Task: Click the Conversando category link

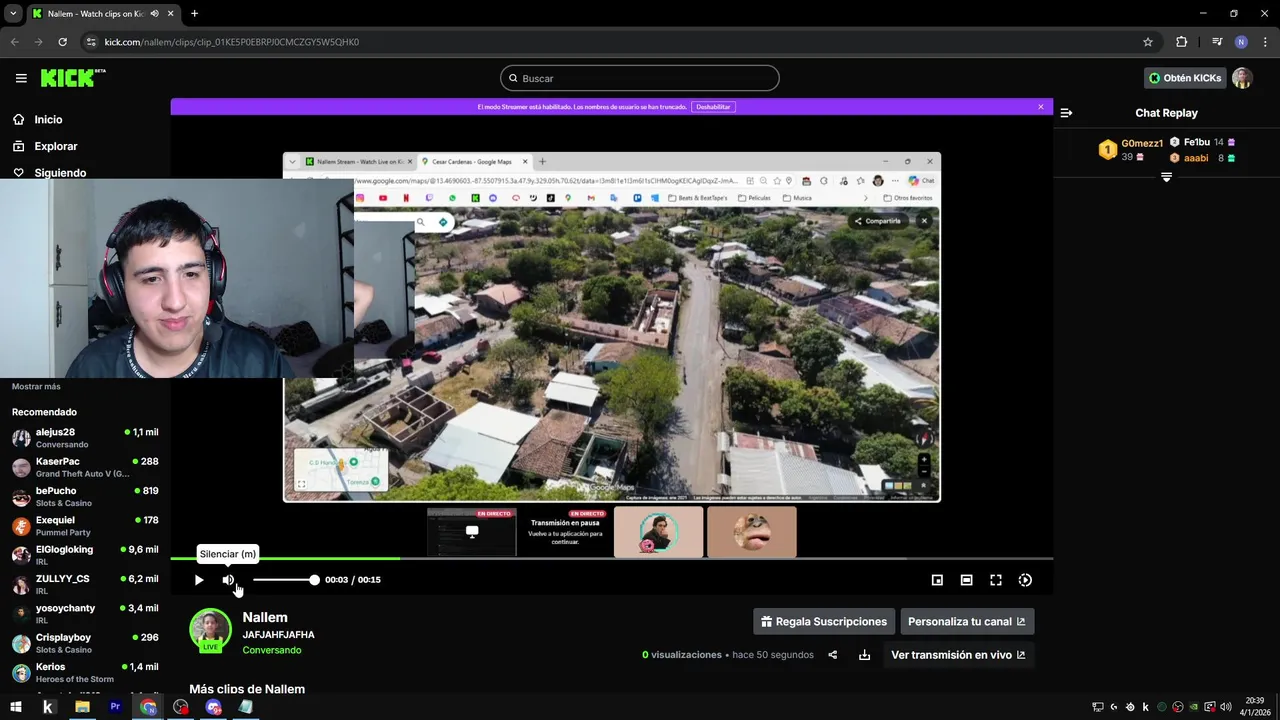Action: [x=272, y=650]
